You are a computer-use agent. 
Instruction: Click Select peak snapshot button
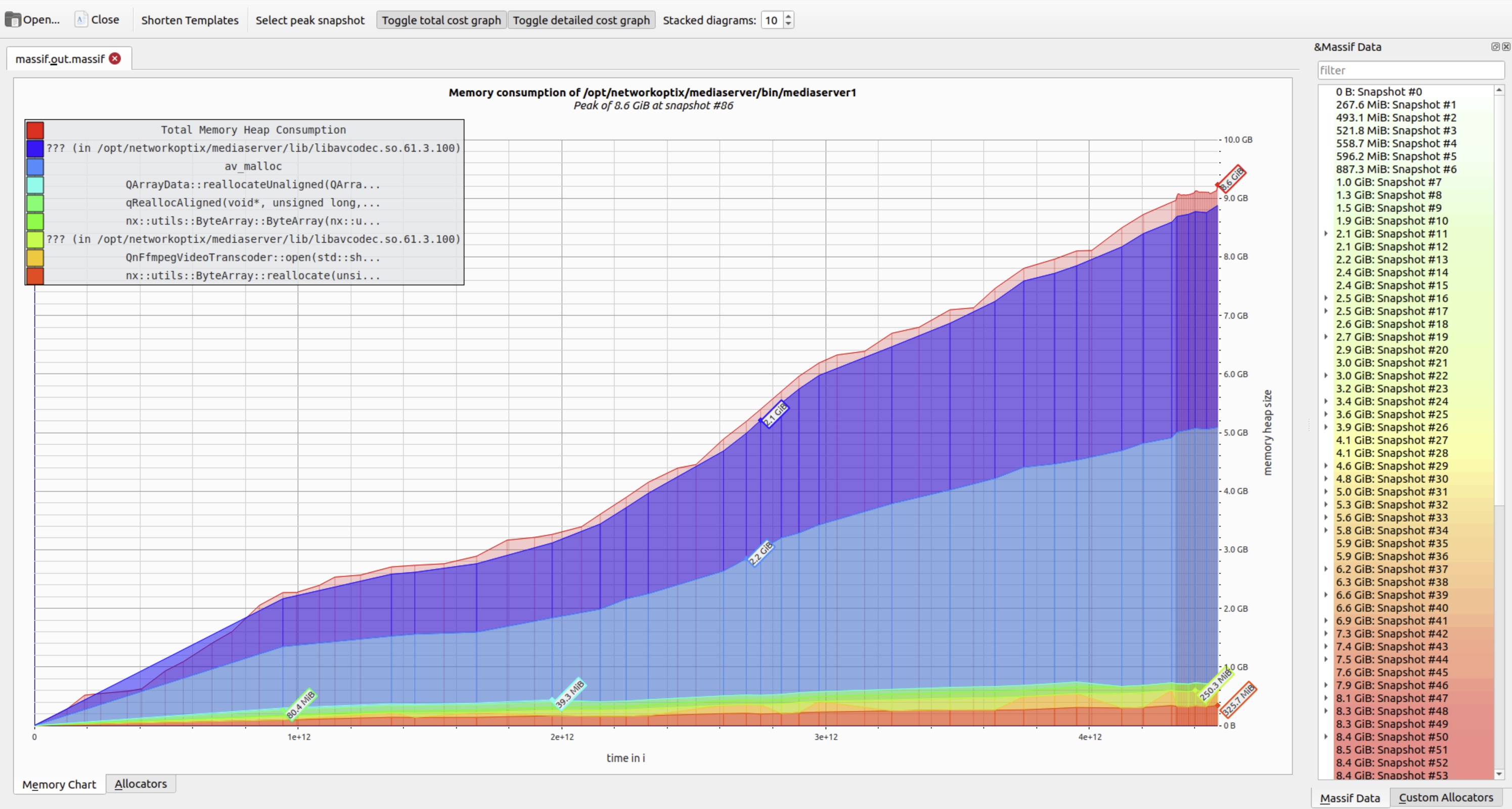[x=310, y=20]
